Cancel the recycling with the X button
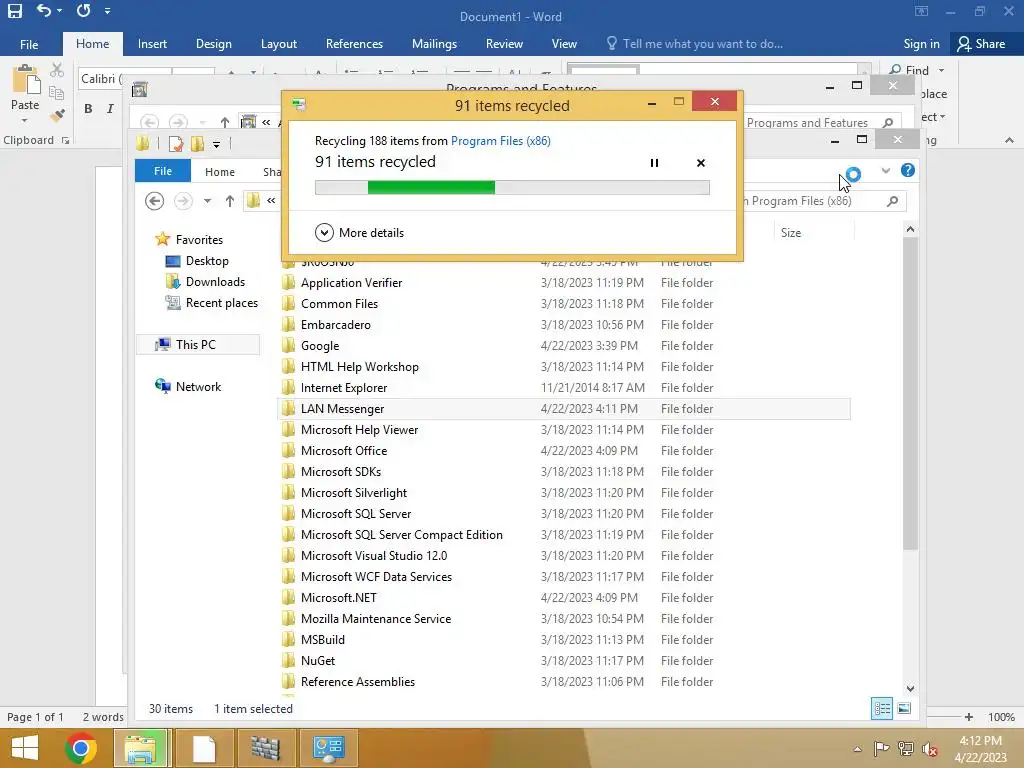The width and height of the screenshot is (1024, 768). tap(701, 163)
